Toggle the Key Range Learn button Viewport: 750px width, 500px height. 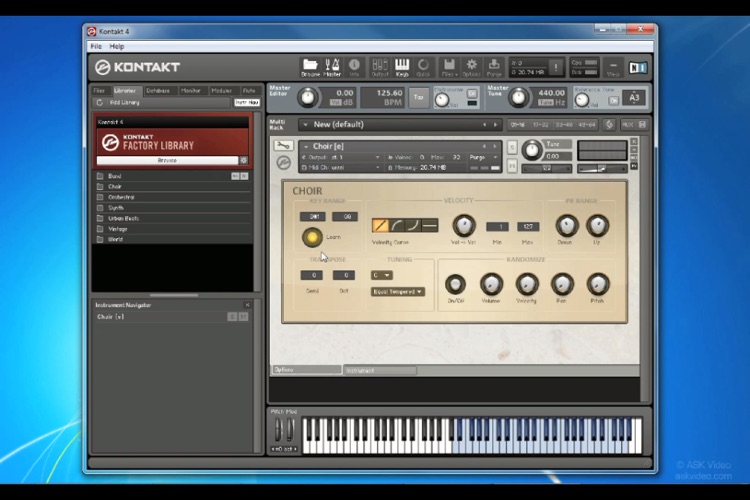312,237
